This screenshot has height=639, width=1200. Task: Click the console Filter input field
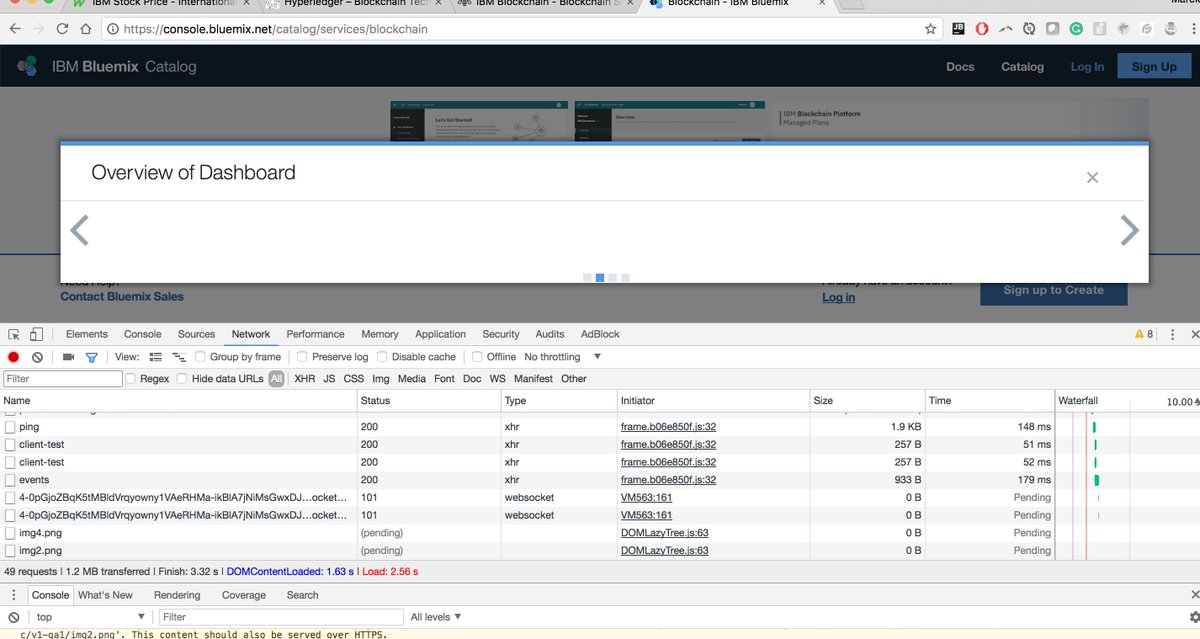pyautogui.click(x=281, y=617)
